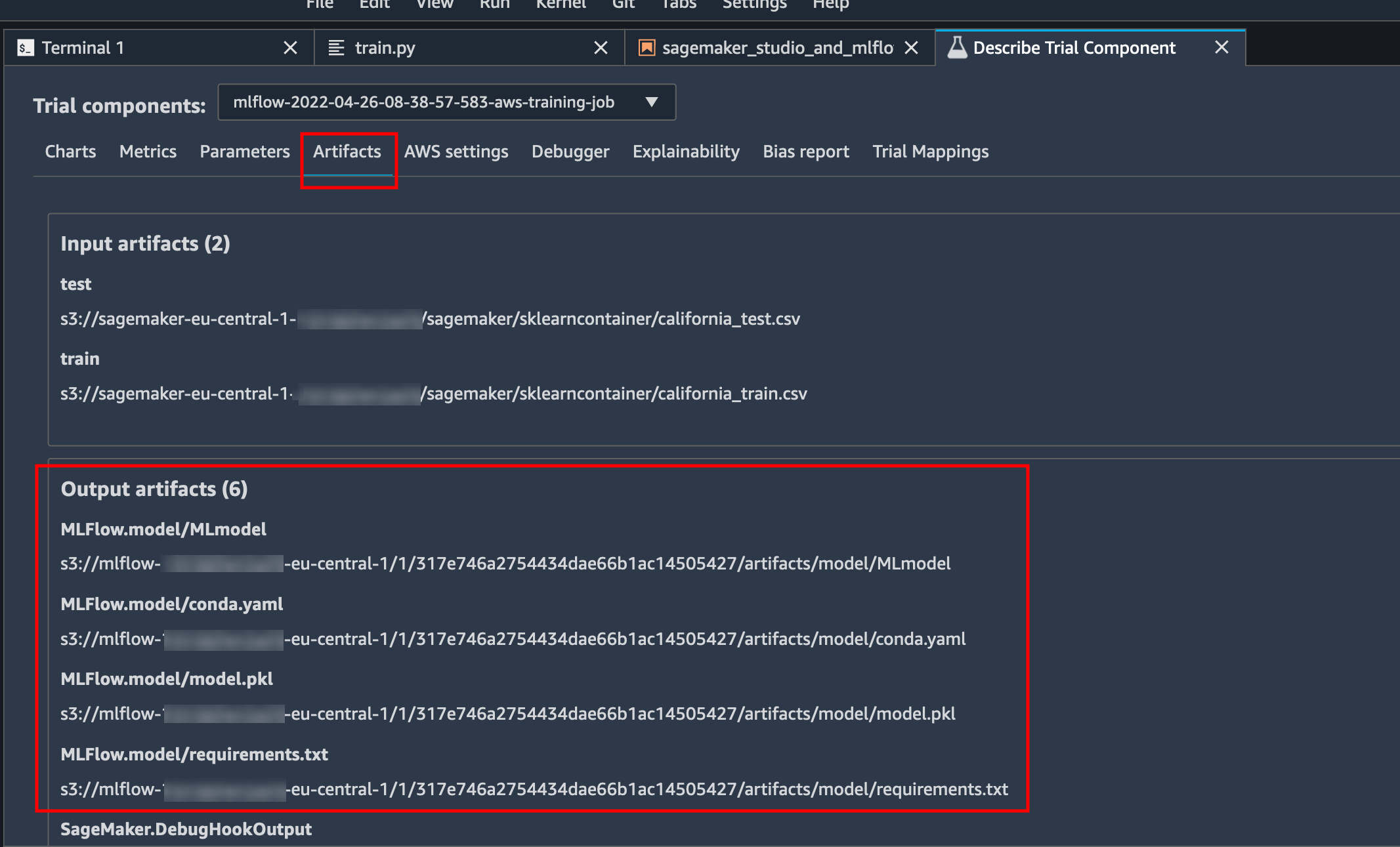The image size is (1400, 847).
Task: Click the MLFlow.model/conda.yaml label
Action: [x=171, y=604]
